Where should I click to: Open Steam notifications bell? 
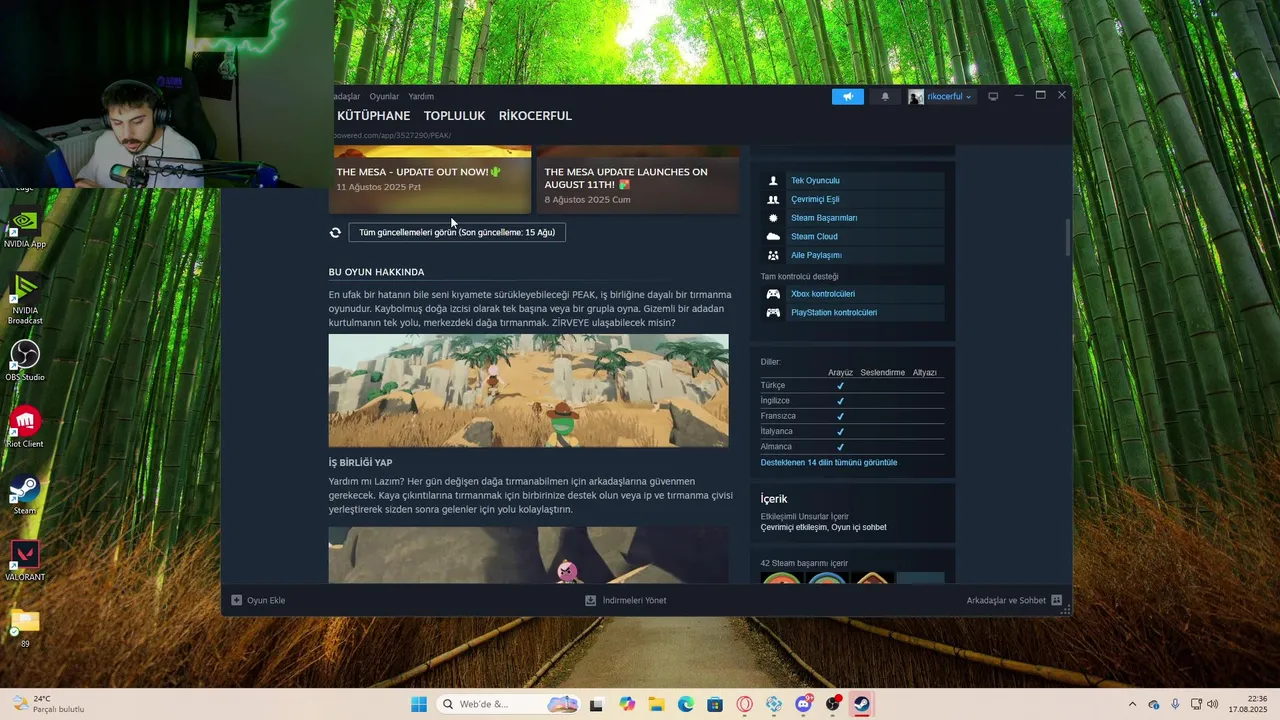pos(885,96)
